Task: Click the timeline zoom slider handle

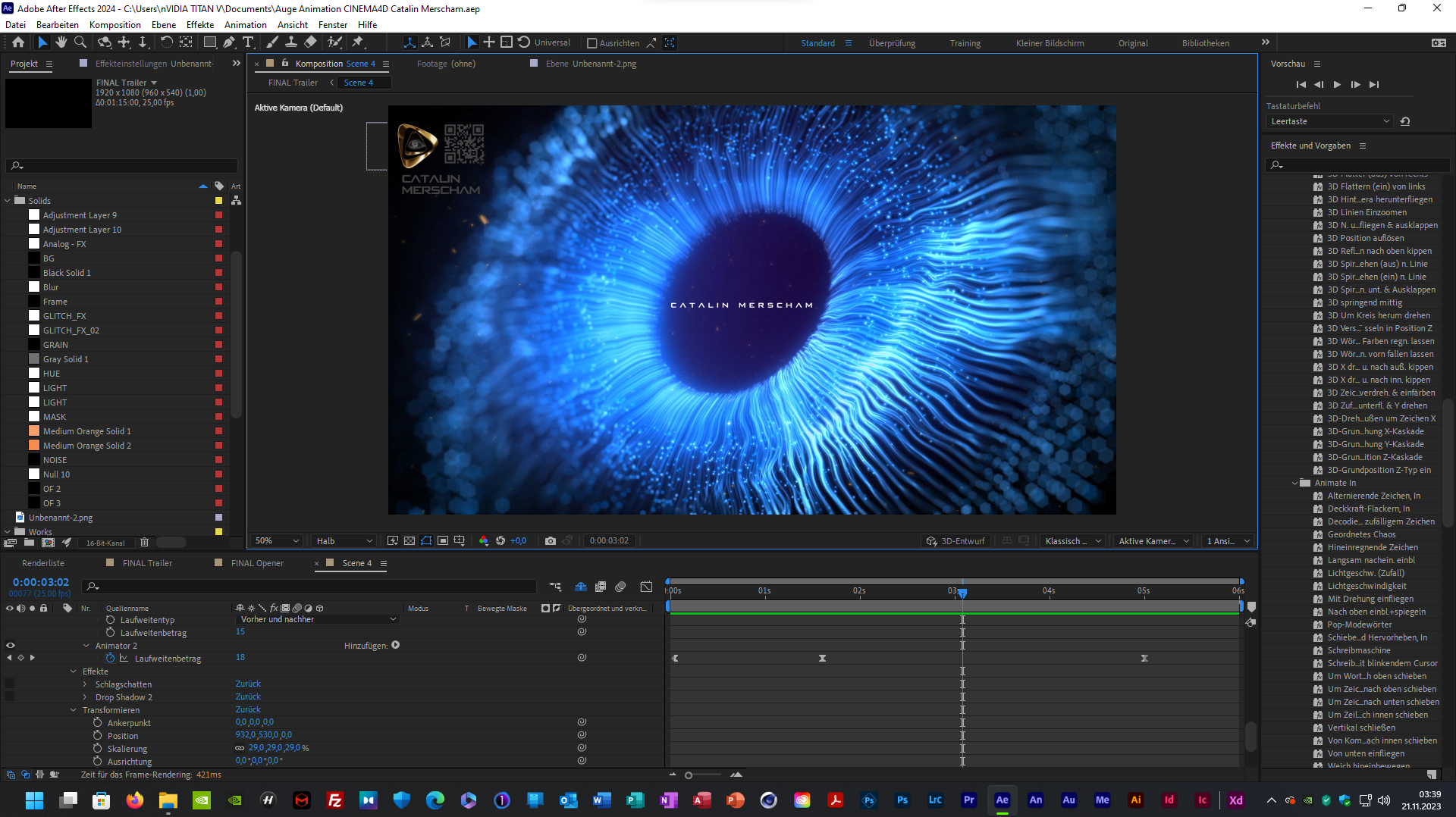Action: coord(689,775)
